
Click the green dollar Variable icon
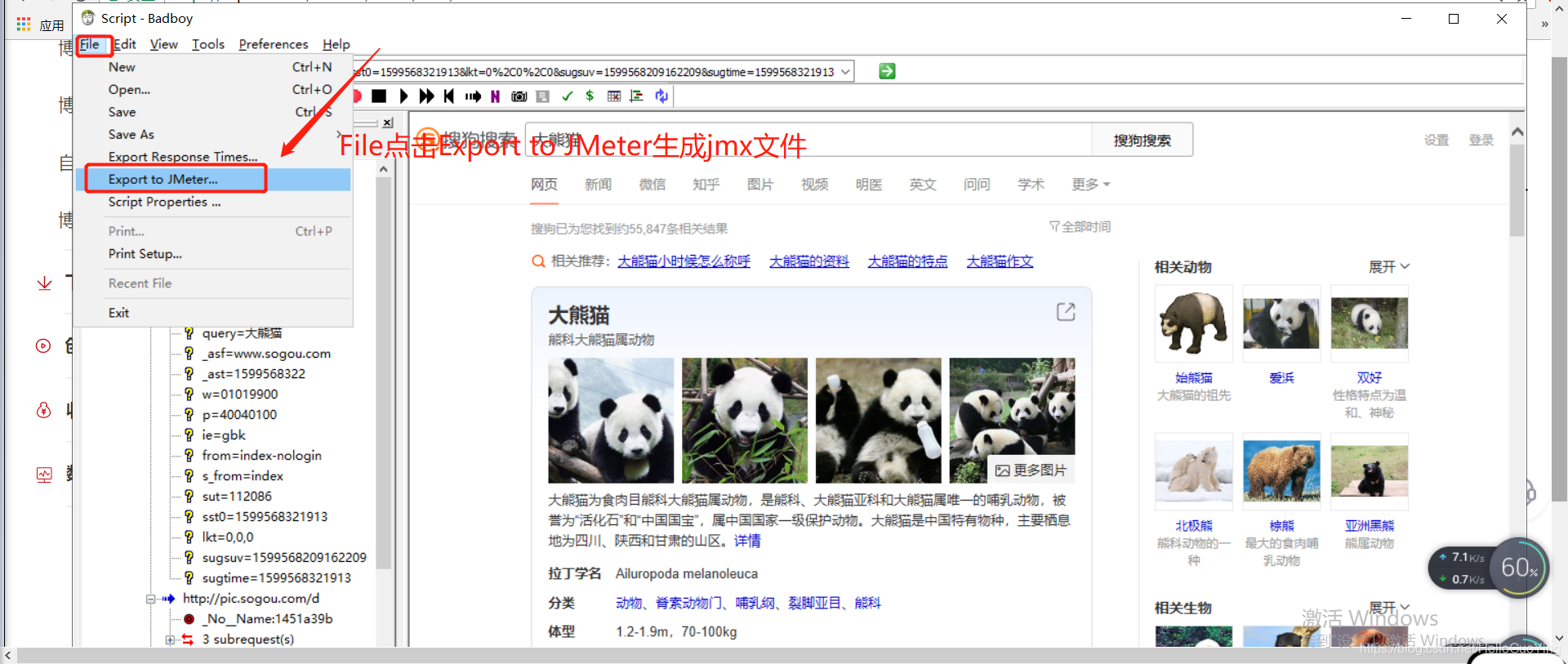pyautogui.click(x=590, y=96)
